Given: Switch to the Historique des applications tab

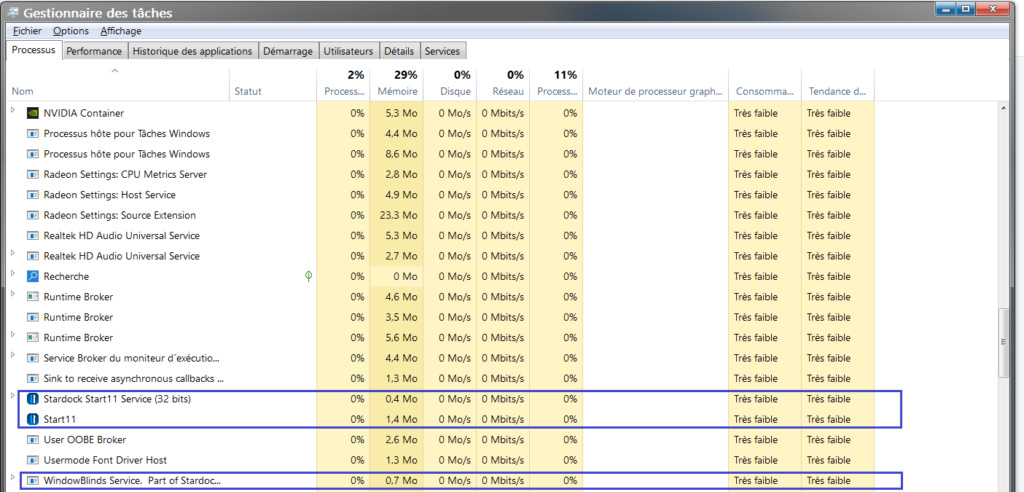Looking at the screenshot, I should tap(192, 51).
